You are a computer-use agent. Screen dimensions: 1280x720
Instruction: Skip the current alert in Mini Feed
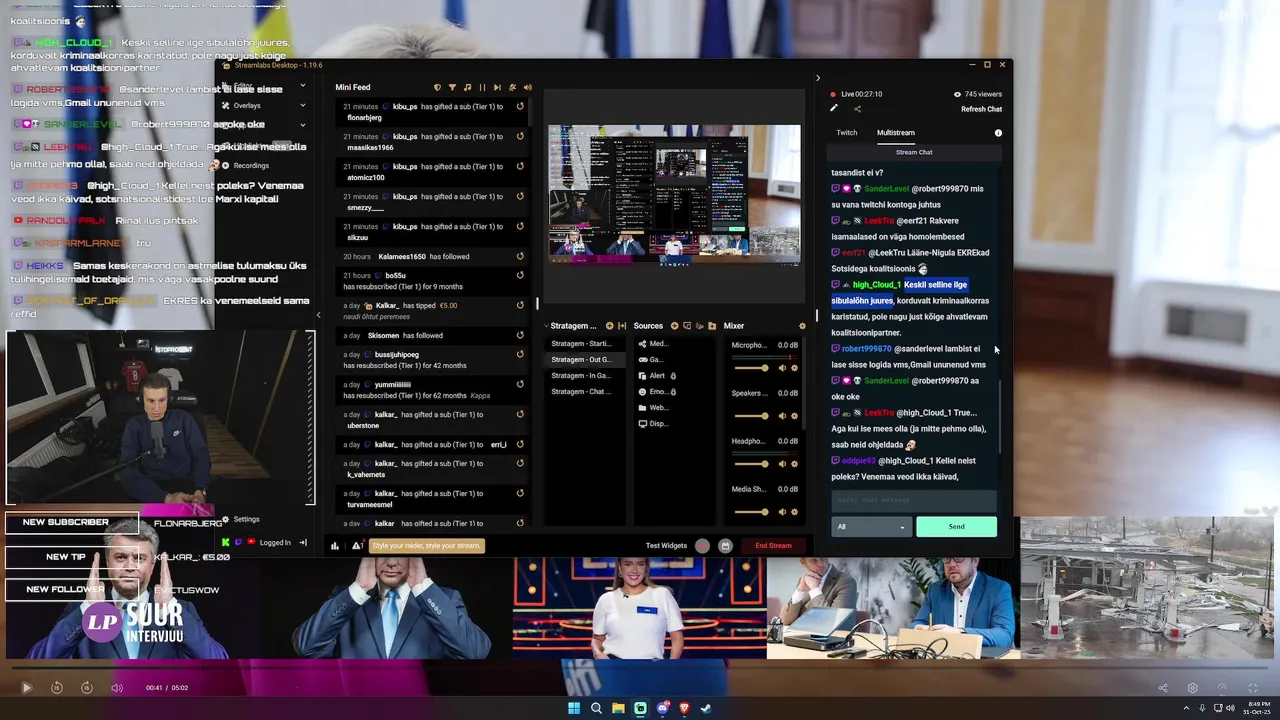[x=497, y=87]
